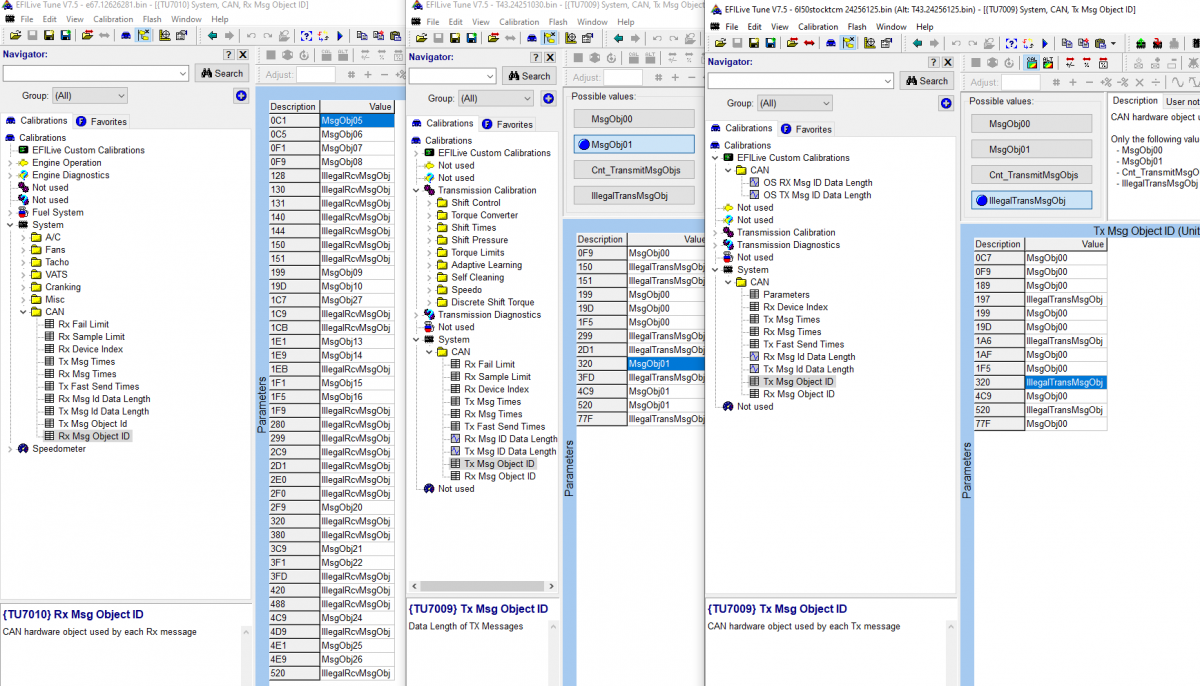Click the blue plus button in e67 Navigator
The height and width of the screenshot is (686, 1200).
click(241, 96)
